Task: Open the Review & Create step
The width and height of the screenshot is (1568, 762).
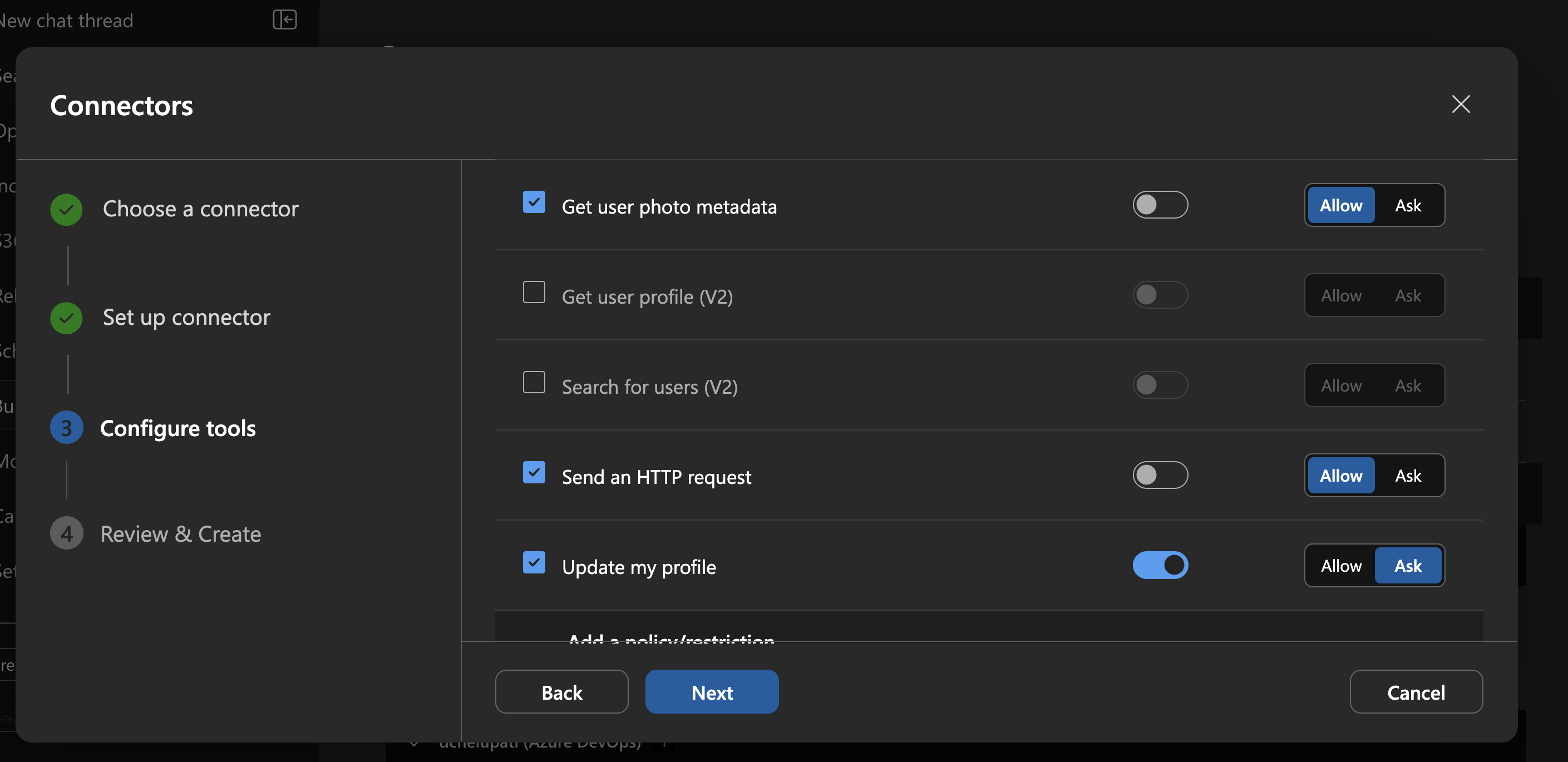Action: tap(180, 534)
